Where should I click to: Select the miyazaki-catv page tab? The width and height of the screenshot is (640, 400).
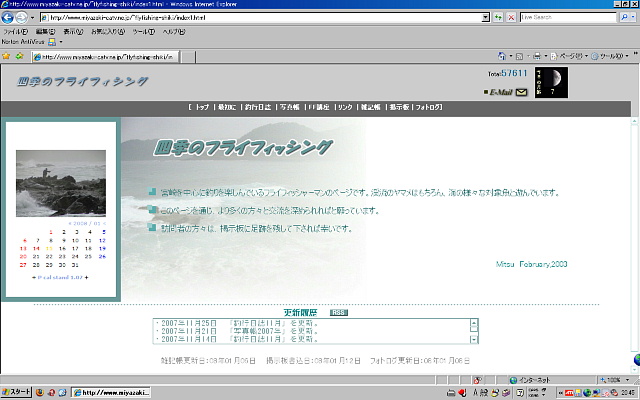pos(105,57)
